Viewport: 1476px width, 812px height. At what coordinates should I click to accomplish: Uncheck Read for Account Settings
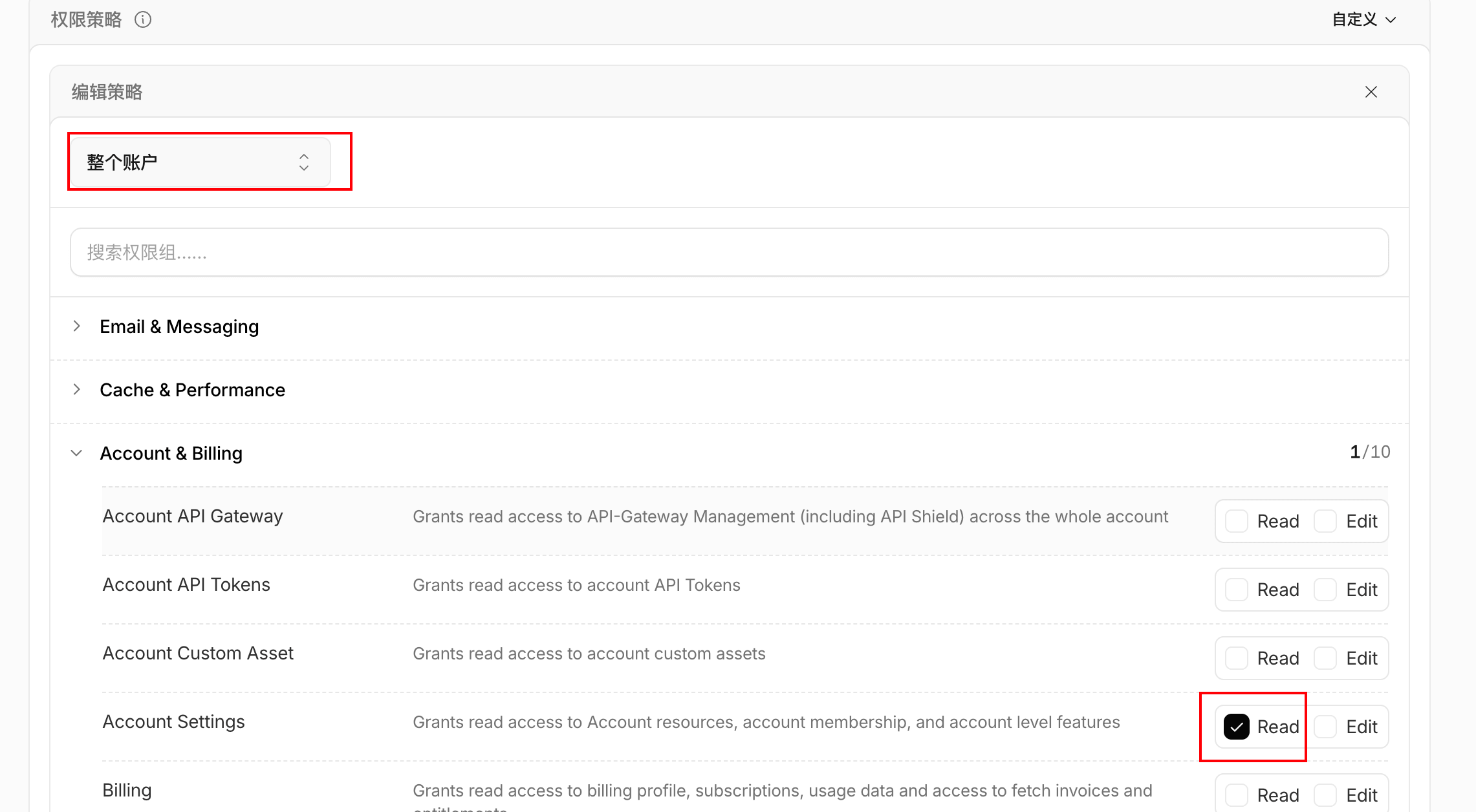(x=1236, y=727)
